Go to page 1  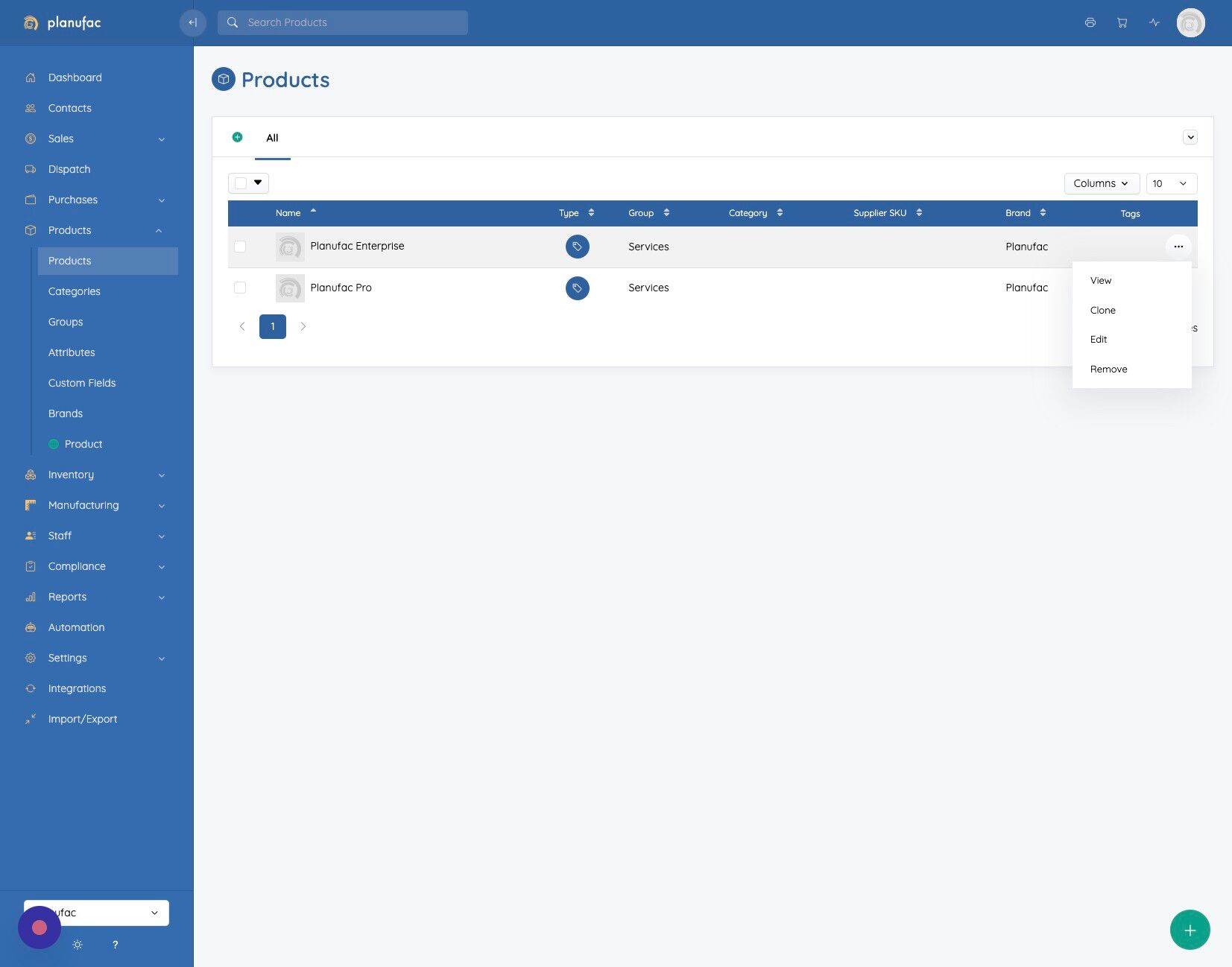click(x=273, y=326)
